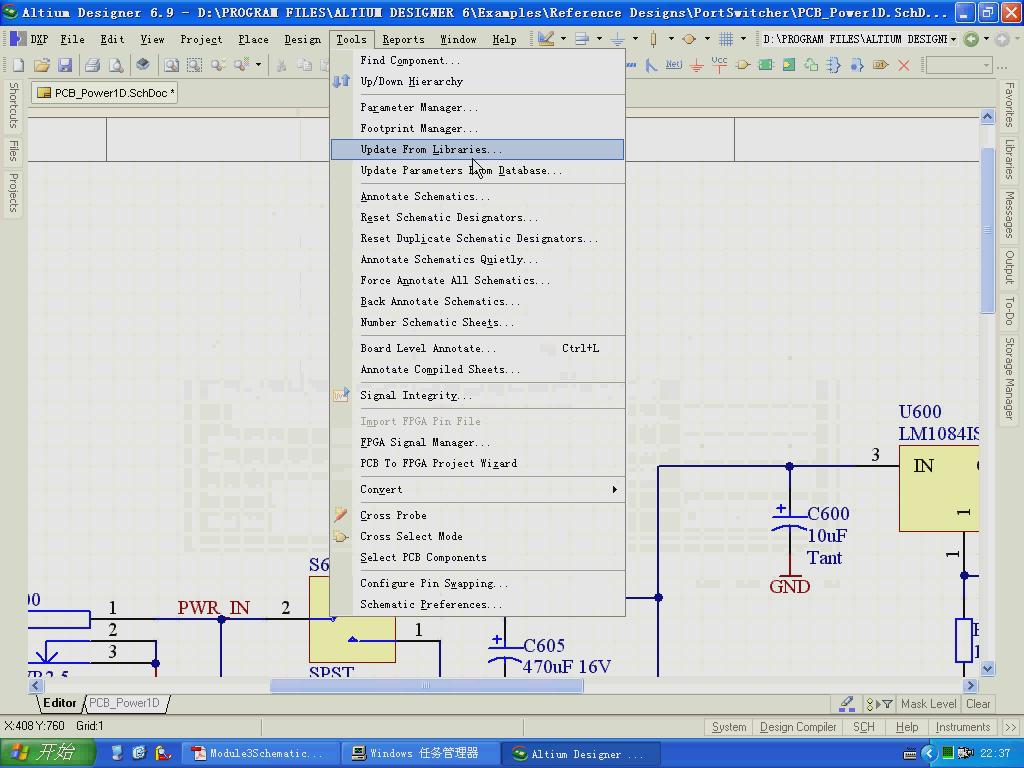Place Part gate-shaped icon
This screenshot has width=1024, height=768.
pos(743,65)
